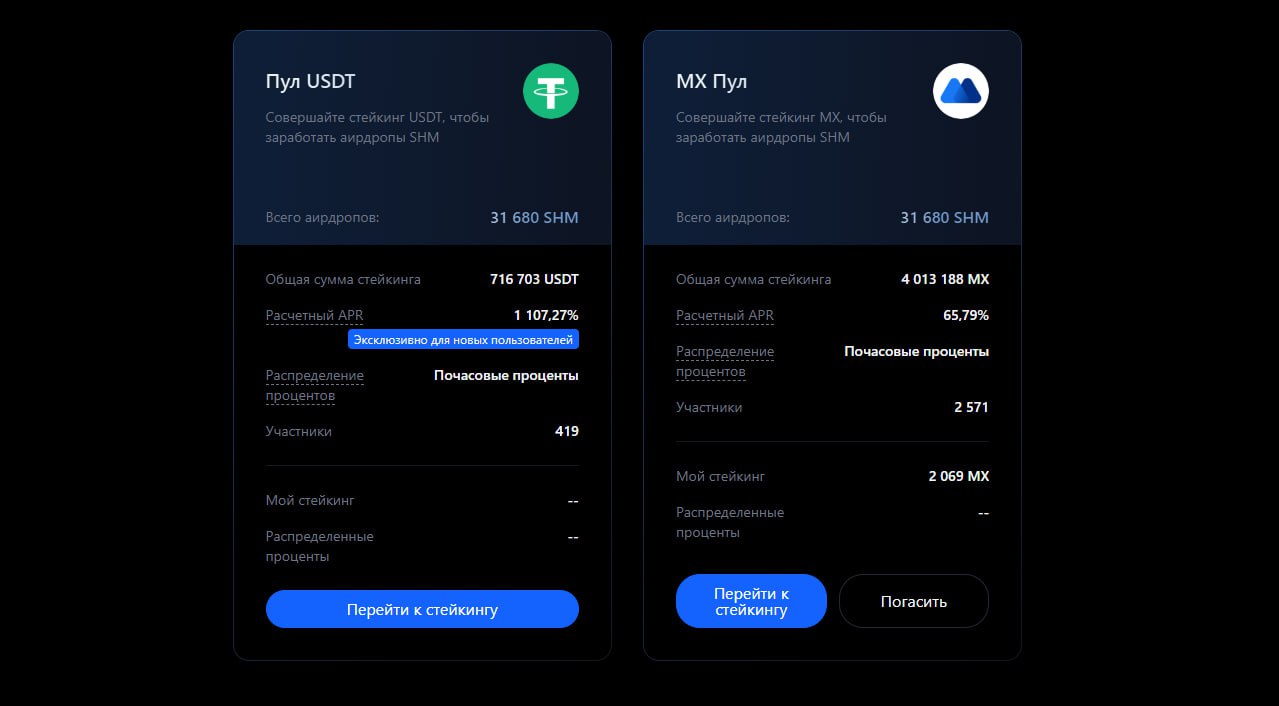
Task: Click the USDT pool description about staking USDT
Action: [x=377, y=127]
